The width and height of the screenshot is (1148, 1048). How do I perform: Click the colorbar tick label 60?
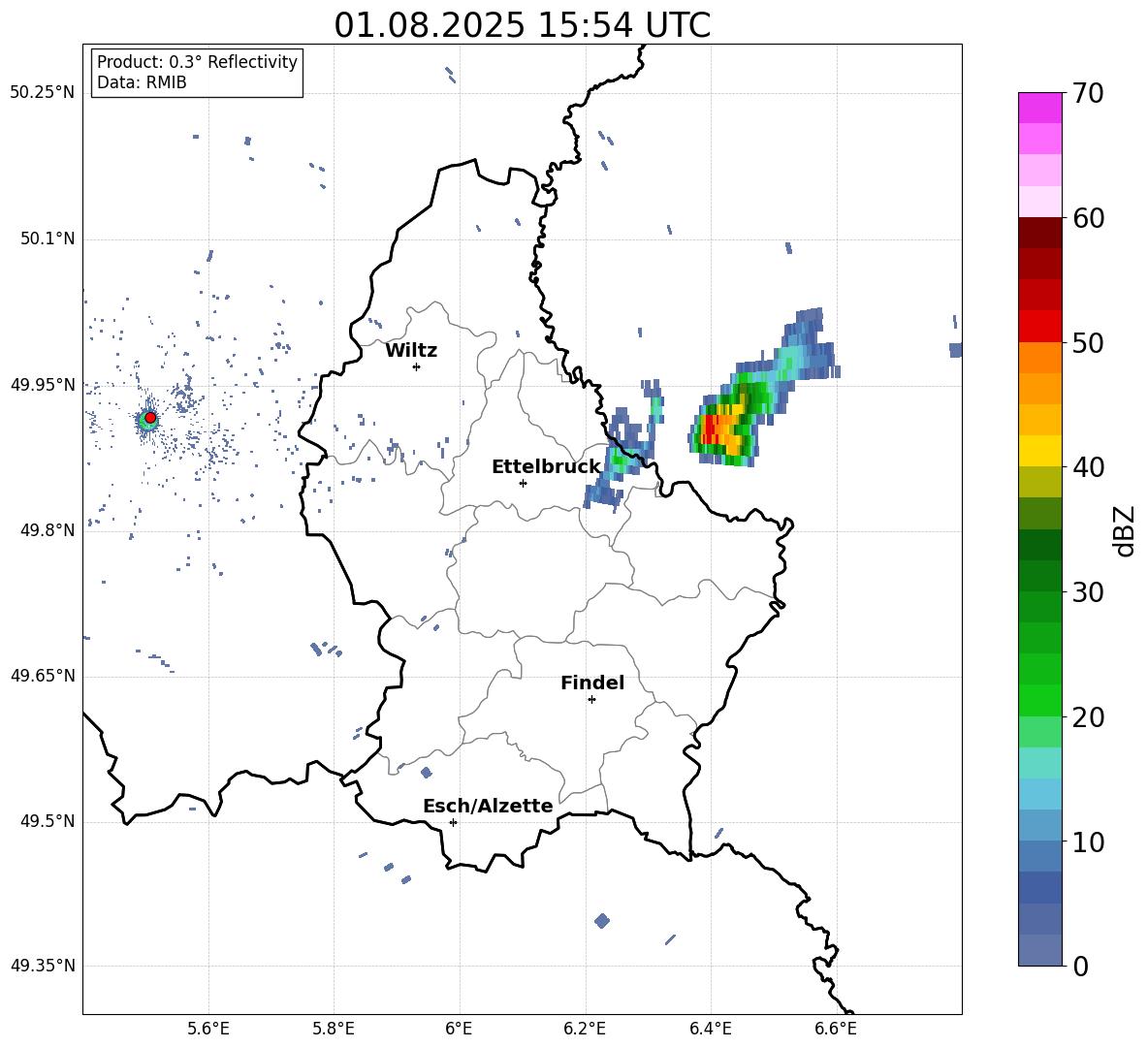[1088, 218]
